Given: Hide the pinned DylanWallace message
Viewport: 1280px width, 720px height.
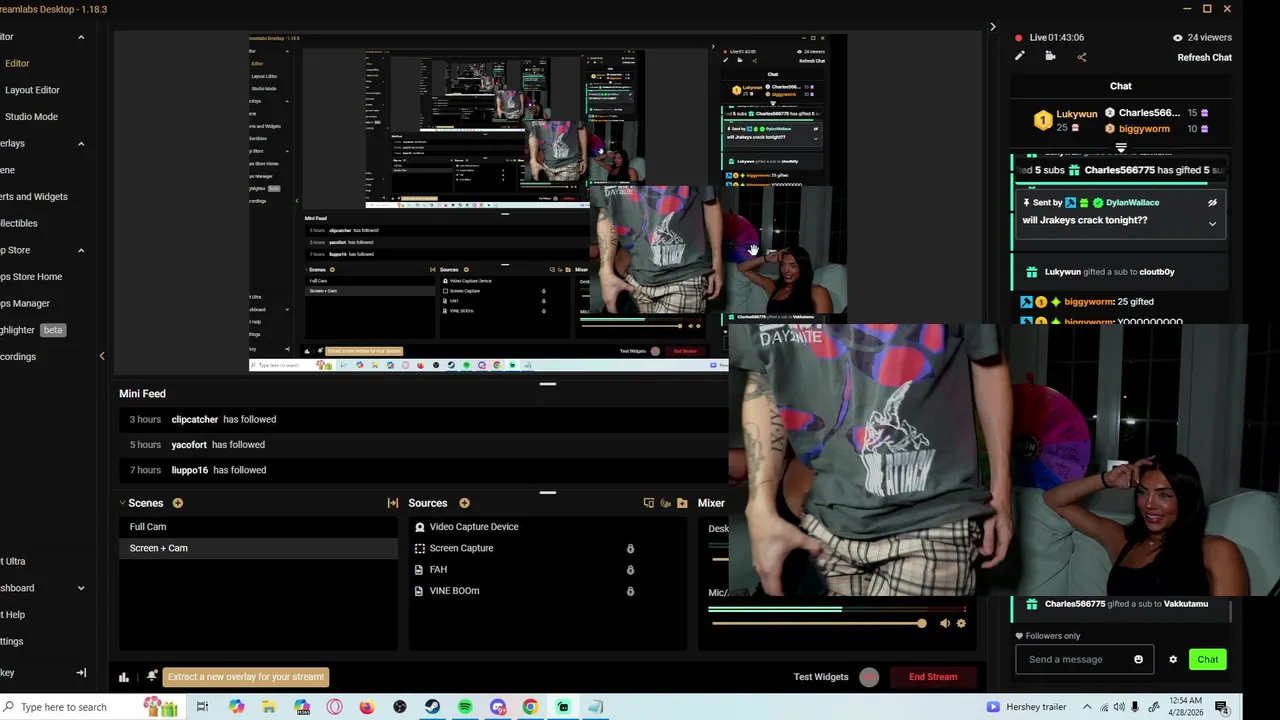Looking at the screenshot, I should tap(1212, 202).
